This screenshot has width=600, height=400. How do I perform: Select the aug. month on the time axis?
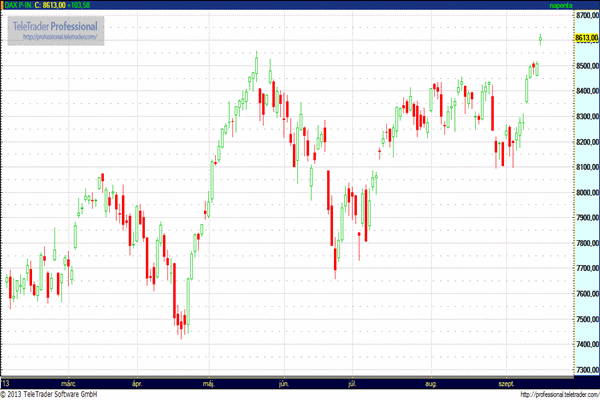431,383
